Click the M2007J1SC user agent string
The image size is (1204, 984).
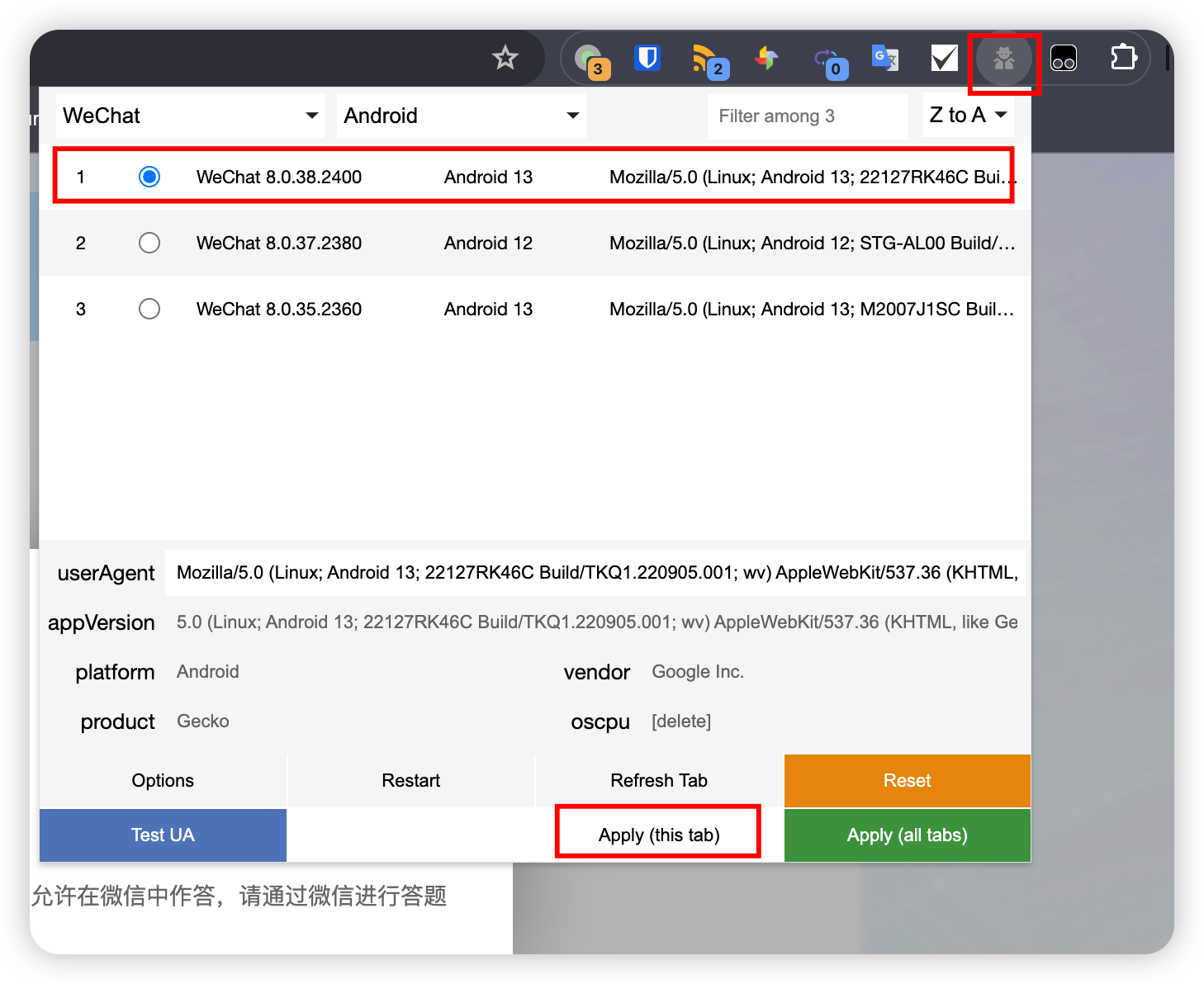point(812,309)
